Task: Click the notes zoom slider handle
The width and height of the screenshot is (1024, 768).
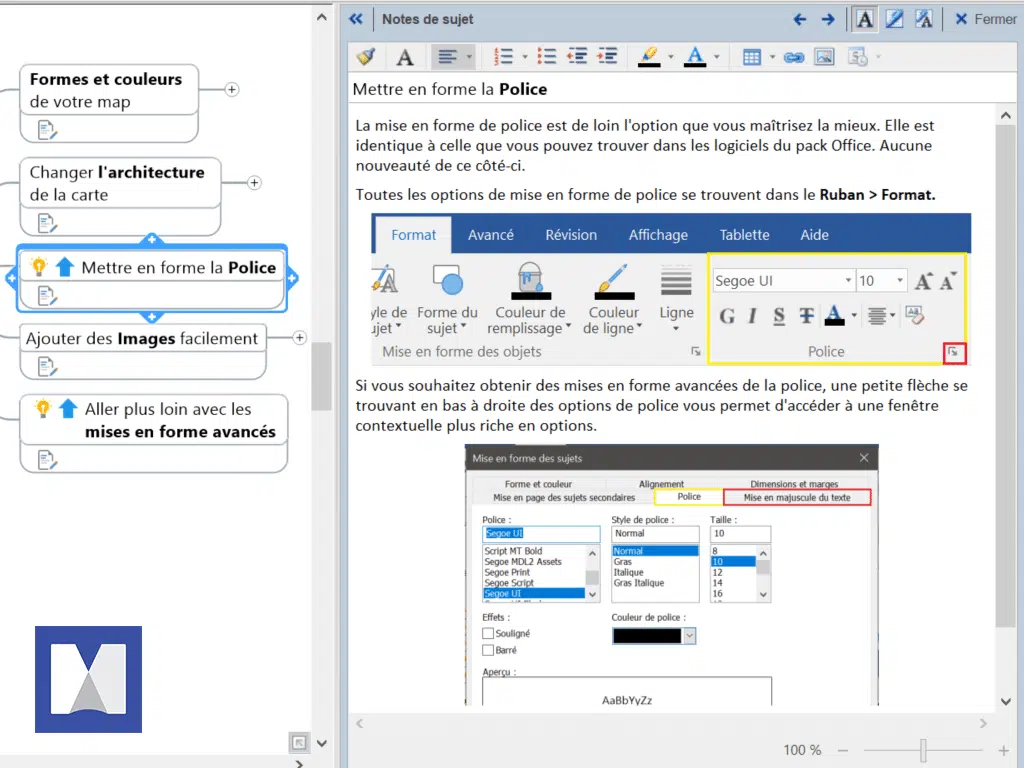Action: point(923,750)
